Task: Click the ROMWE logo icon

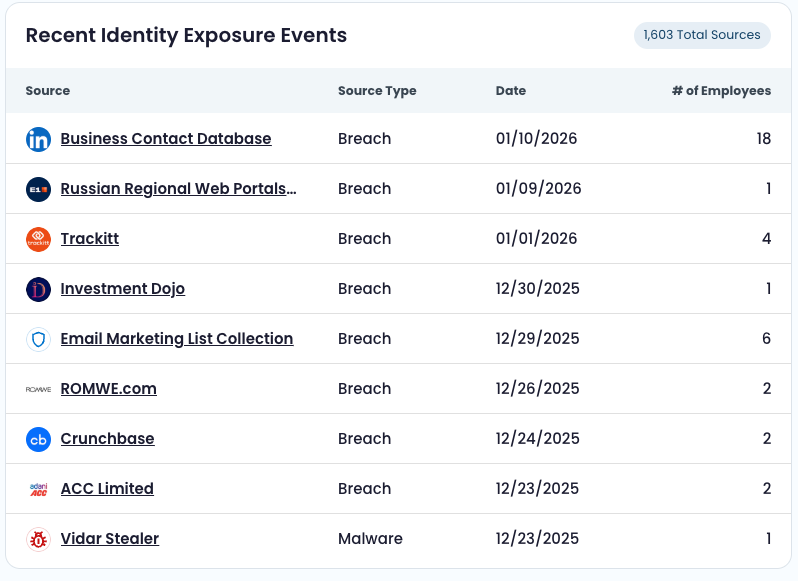Action: tap(38, 389)
